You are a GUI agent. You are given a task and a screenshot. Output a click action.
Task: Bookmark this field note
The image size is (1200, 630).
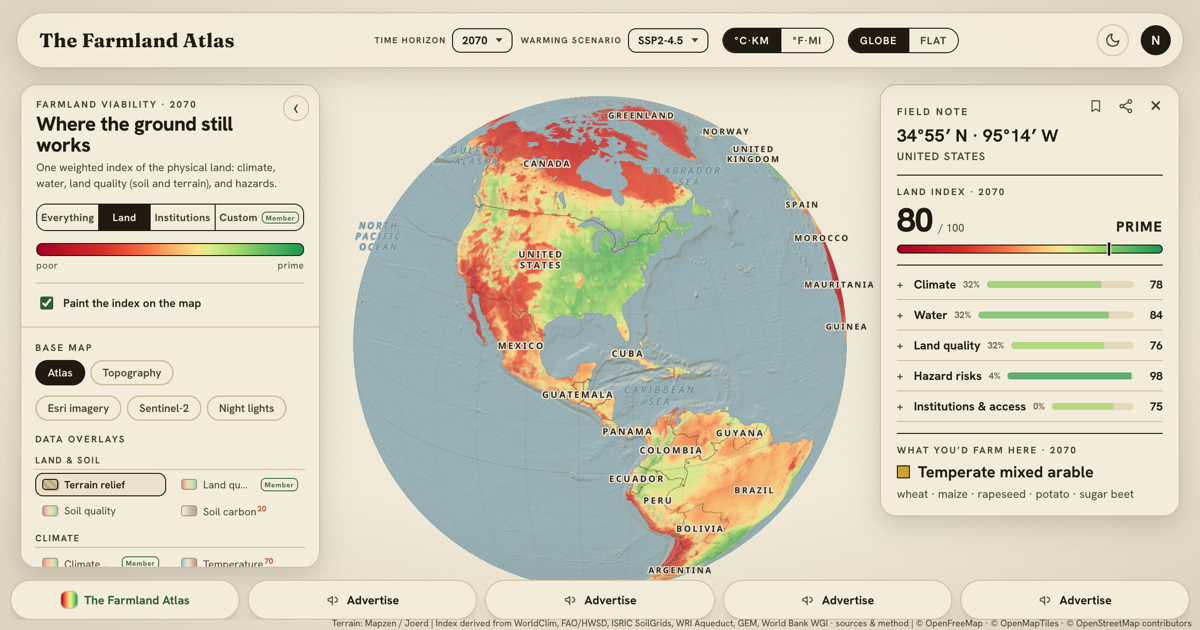(1096, 106)
